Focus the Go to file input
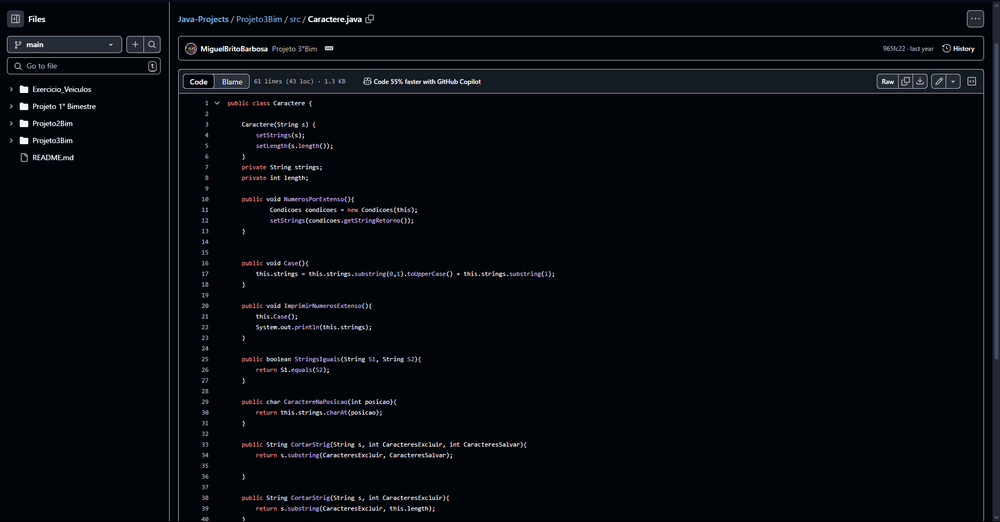Viewport: 1000px width, 522px height. (x=84, y=66)
